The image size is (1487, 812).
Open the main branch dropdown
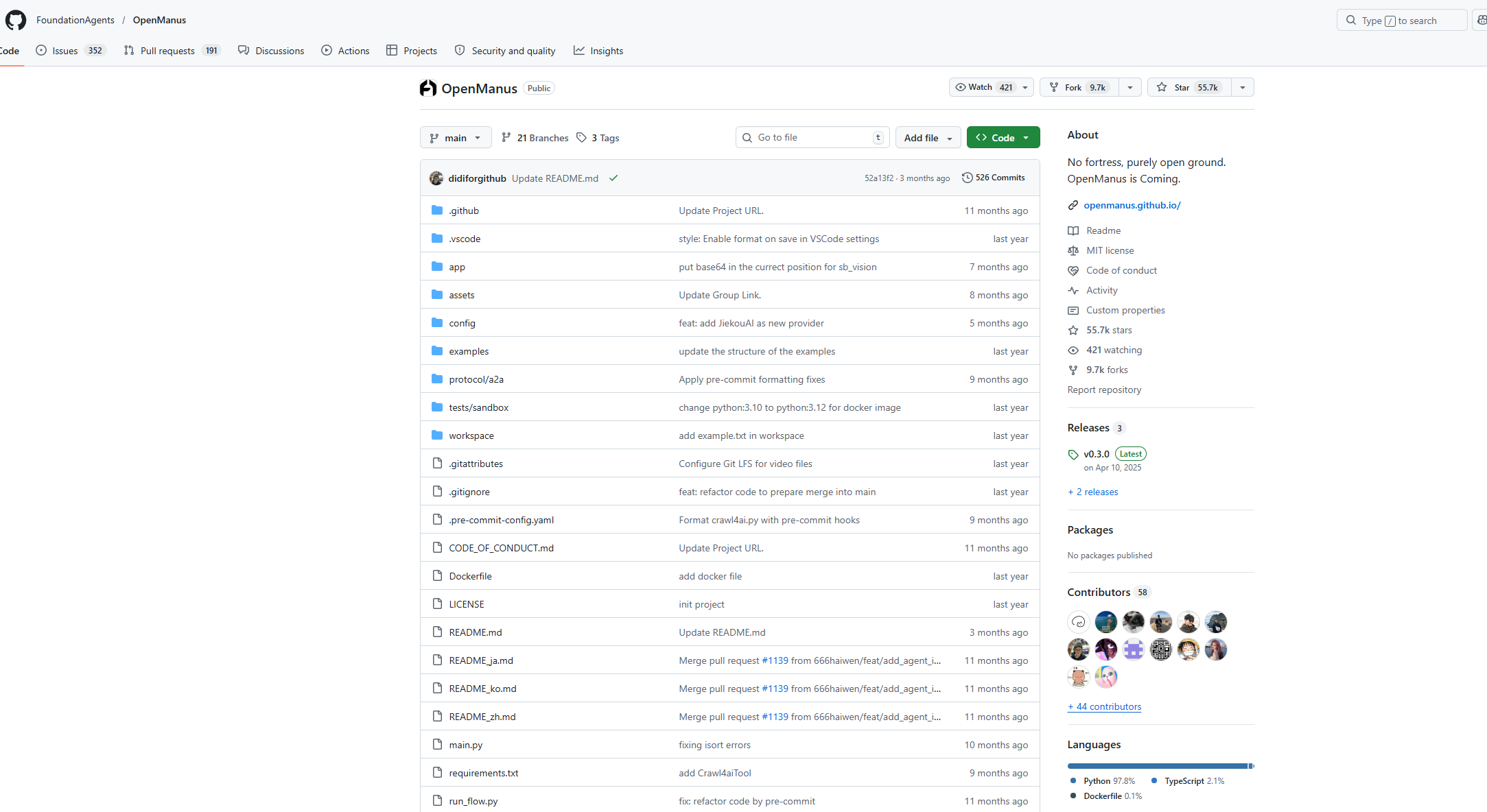(456, 137)
